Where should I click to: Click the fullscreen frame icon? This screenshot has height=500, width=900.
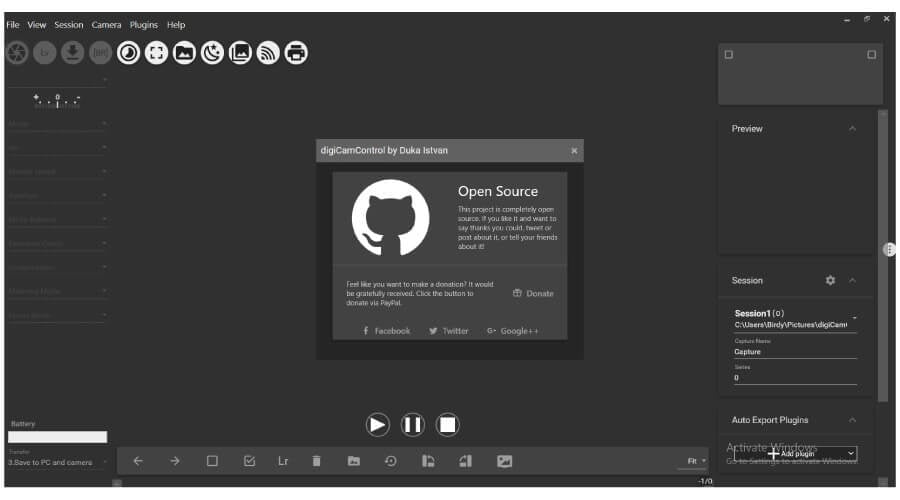click(x=156, y=53)
